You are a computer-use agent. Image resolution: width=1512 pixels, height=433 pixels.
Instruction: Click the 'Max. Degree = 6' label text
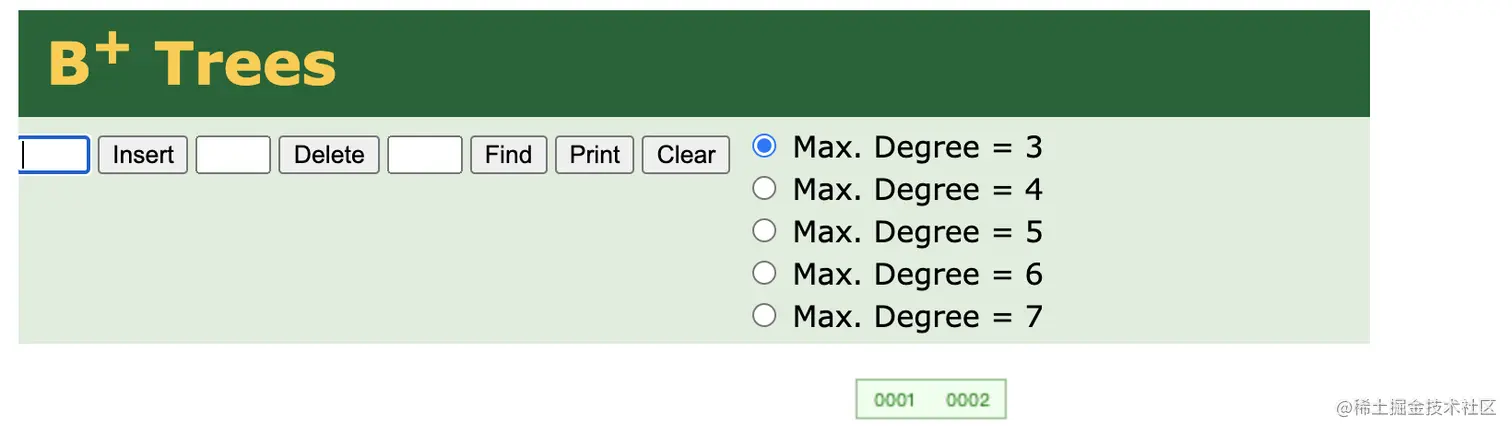tap(918, 274)
